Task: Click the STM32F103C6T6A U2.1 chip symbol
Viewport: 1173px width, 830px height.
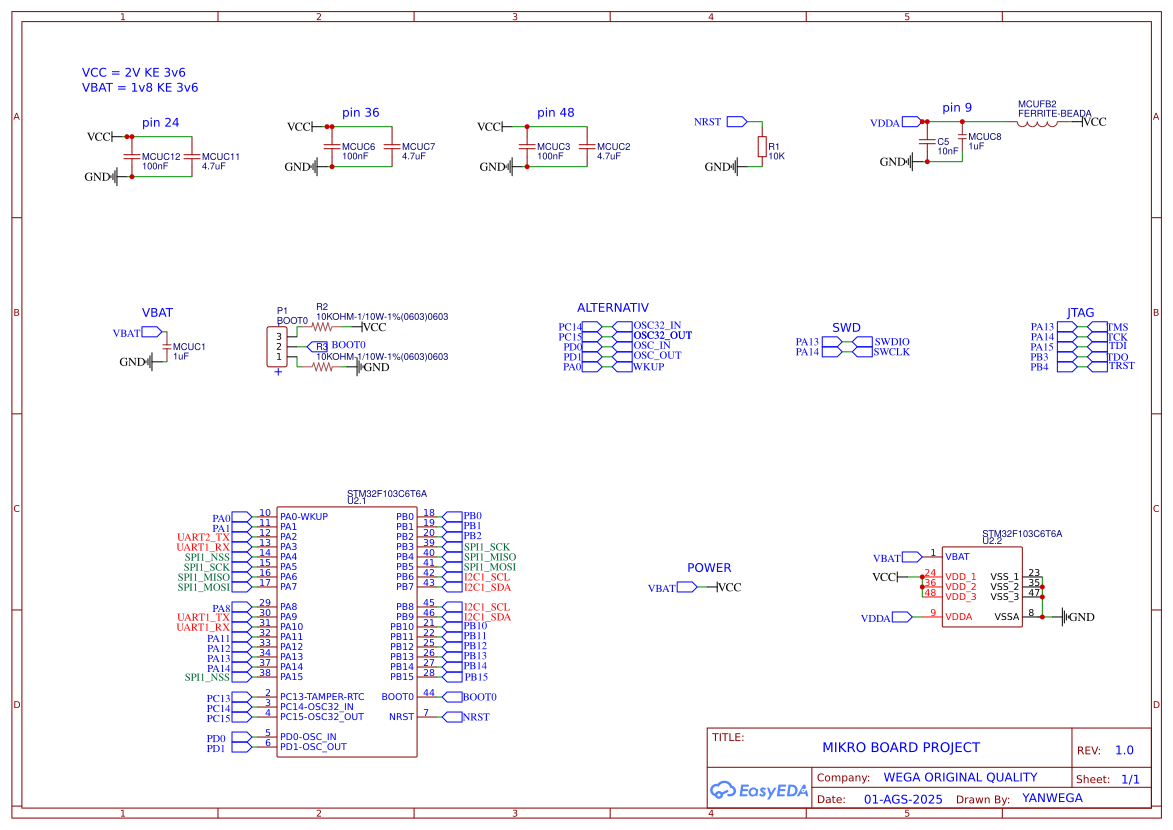Action: (347, 630)
